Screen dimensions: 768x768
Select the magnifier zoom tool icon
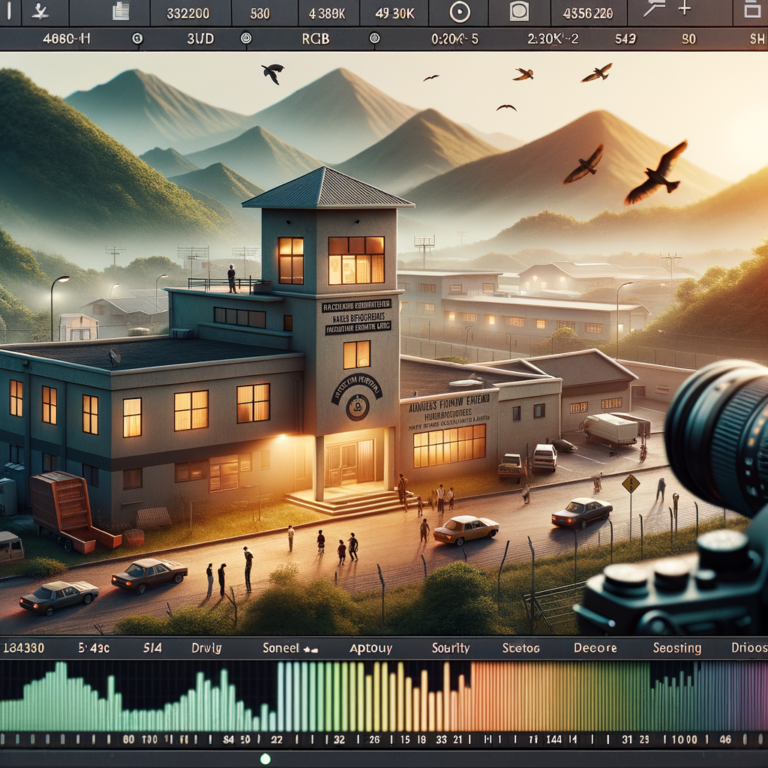[x=655, y=9]
